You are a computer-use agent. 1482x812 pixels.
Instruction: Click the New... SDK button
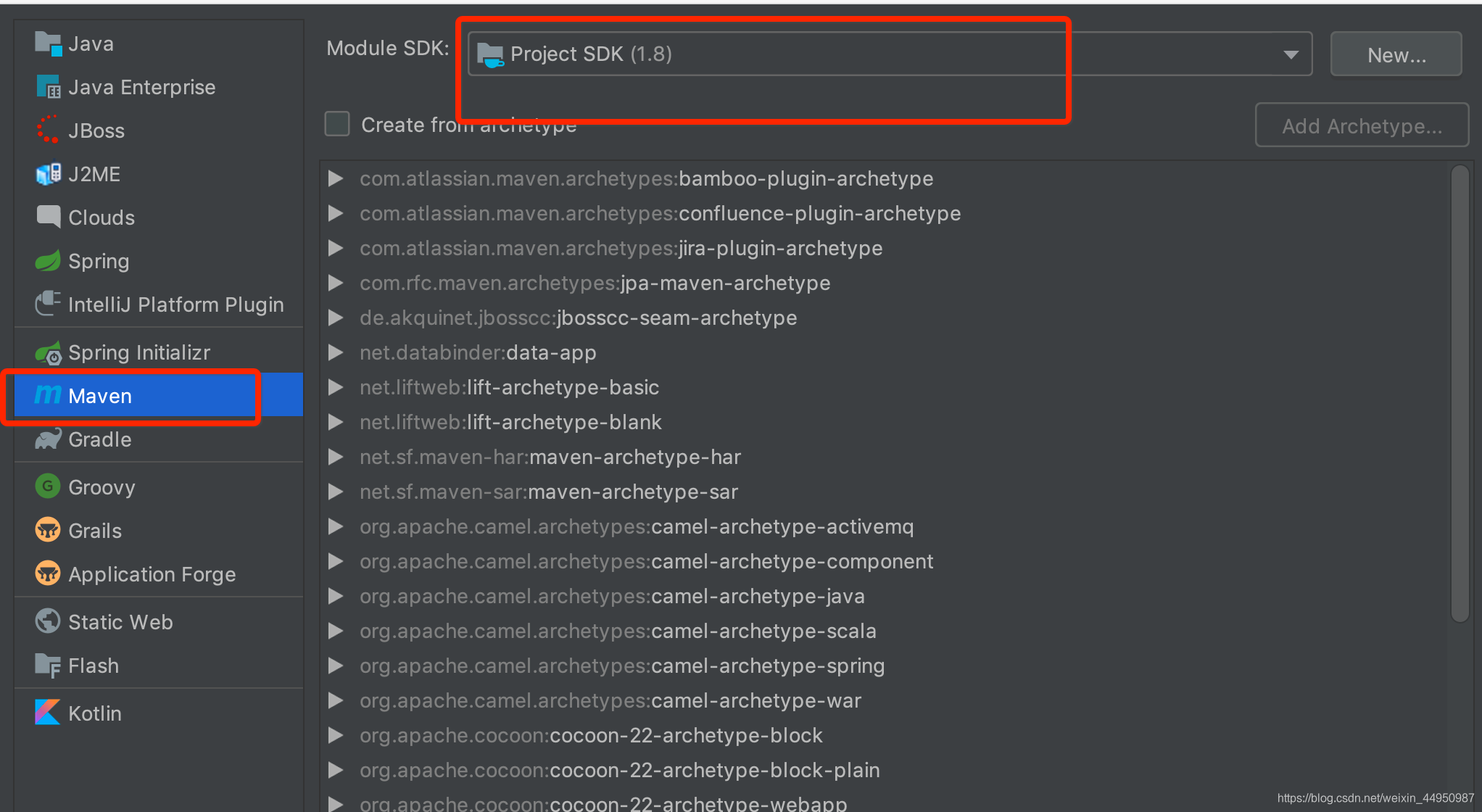pyautogui.click(x=1396, y=54)
